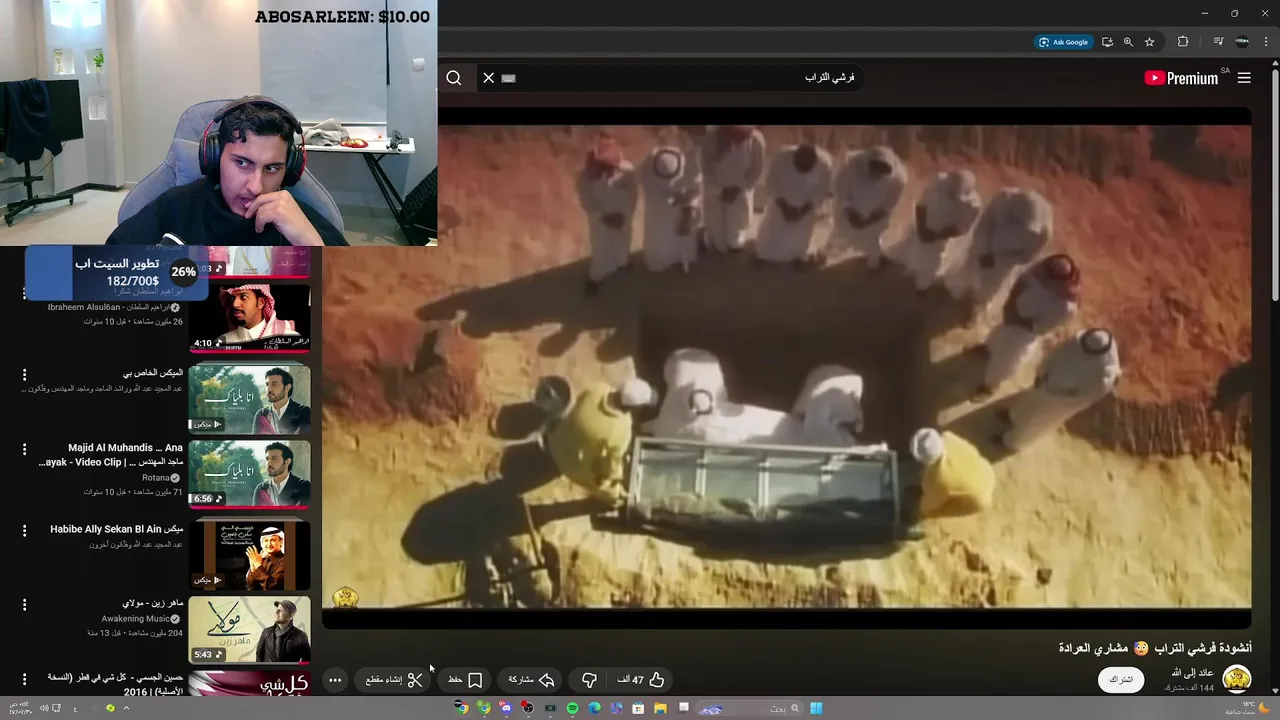The height and width of the screenshot is (720, 1280).
Task: Open options for Ibraheem Alsul6an video
Action: (25, 293)
